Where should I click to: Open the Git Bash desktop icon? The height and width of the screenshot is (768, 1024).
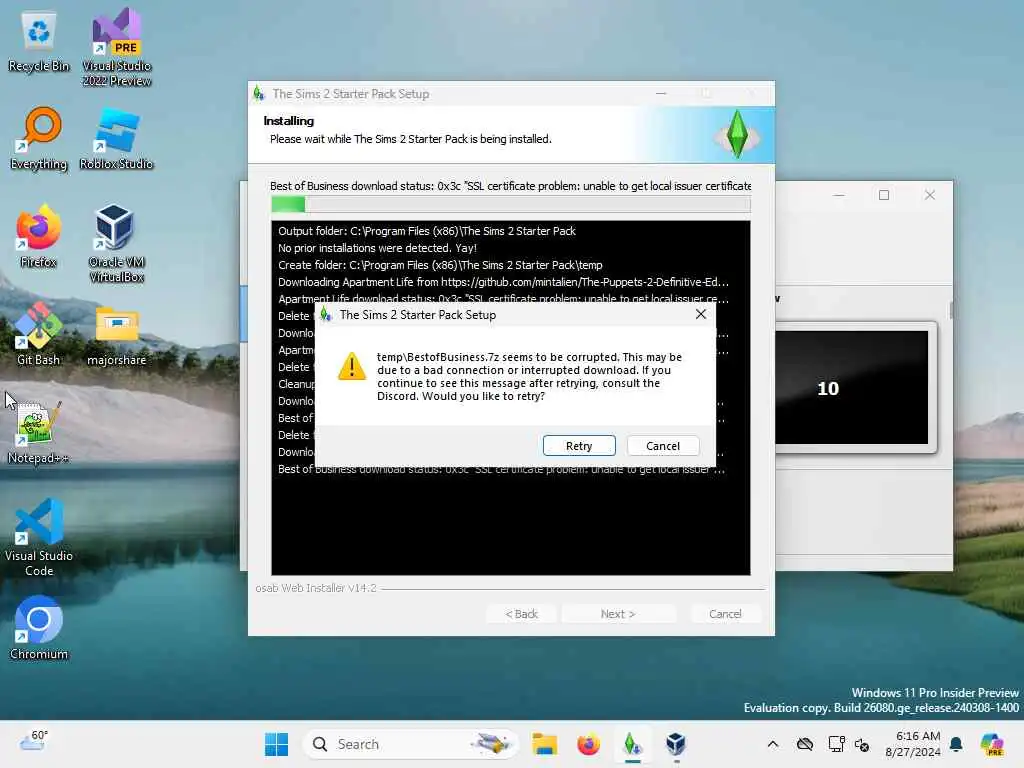(x=39, y=334)
